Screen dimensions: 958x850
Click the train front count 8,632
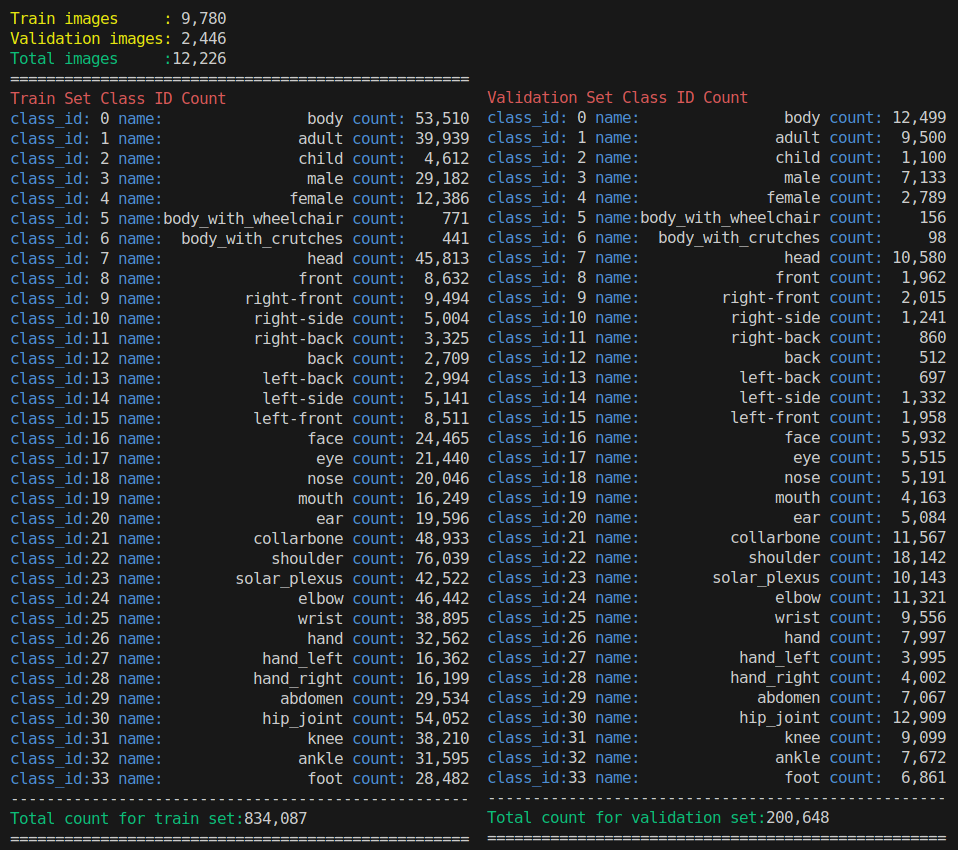pyautogui.click(x=447, y=279)
